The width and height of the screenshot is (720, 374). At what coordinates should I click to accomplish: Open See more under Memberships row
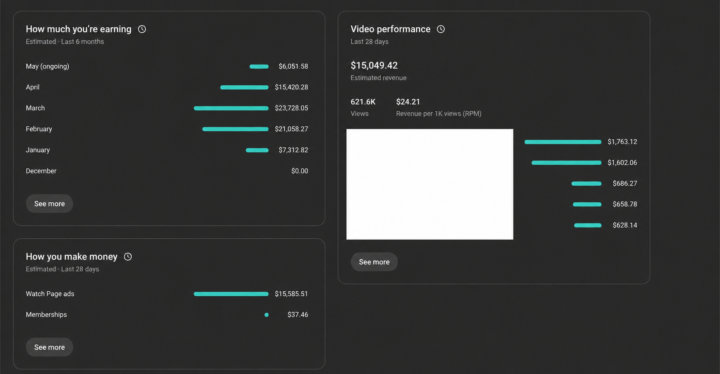coord(50,347)
